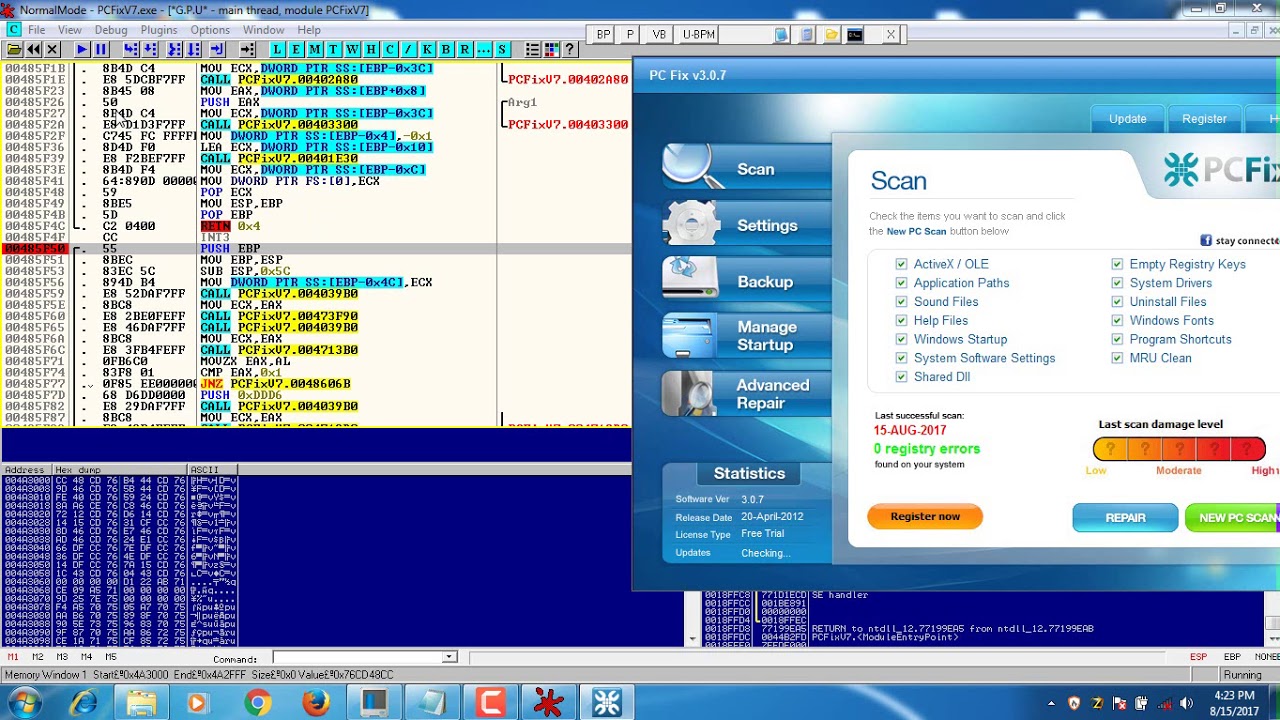Image resolution: width=1280 pixels, height=720 pixels.
Task: Toggle Application Paths checkbox
Action: (902, 283)
